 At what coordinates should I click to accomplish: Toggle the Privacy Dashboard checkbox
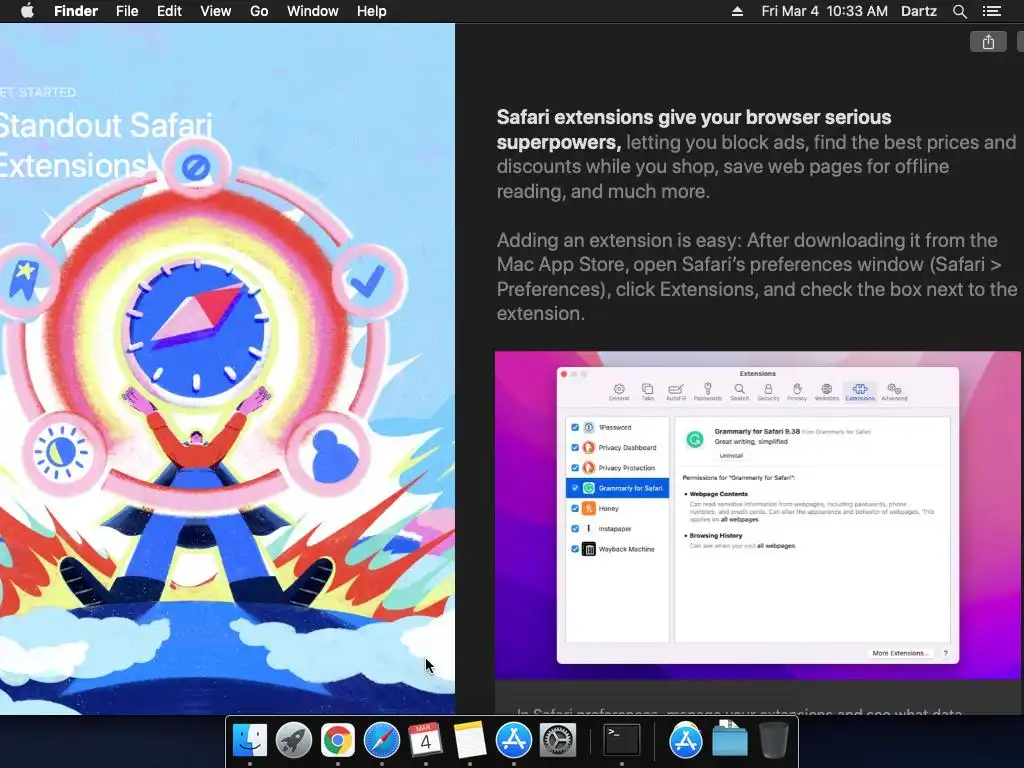click(575, 447)
